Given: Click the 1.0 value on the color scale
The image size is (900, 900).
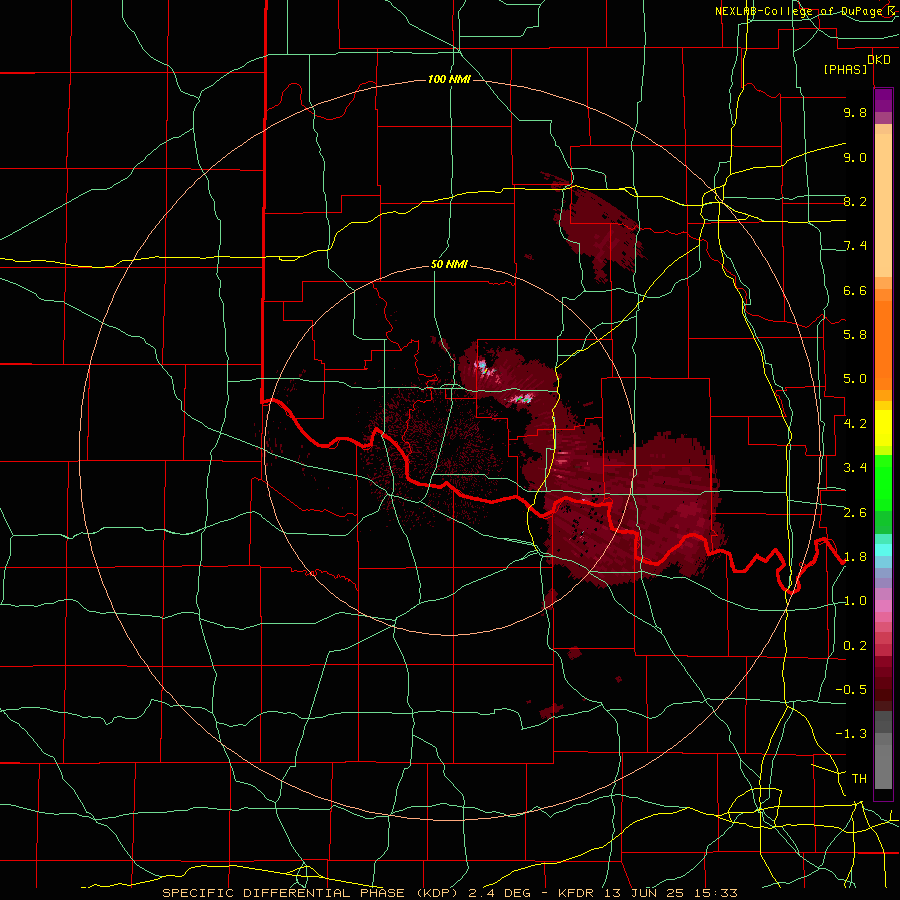Looking at the screenshot, I should click(x=855, y=601).
